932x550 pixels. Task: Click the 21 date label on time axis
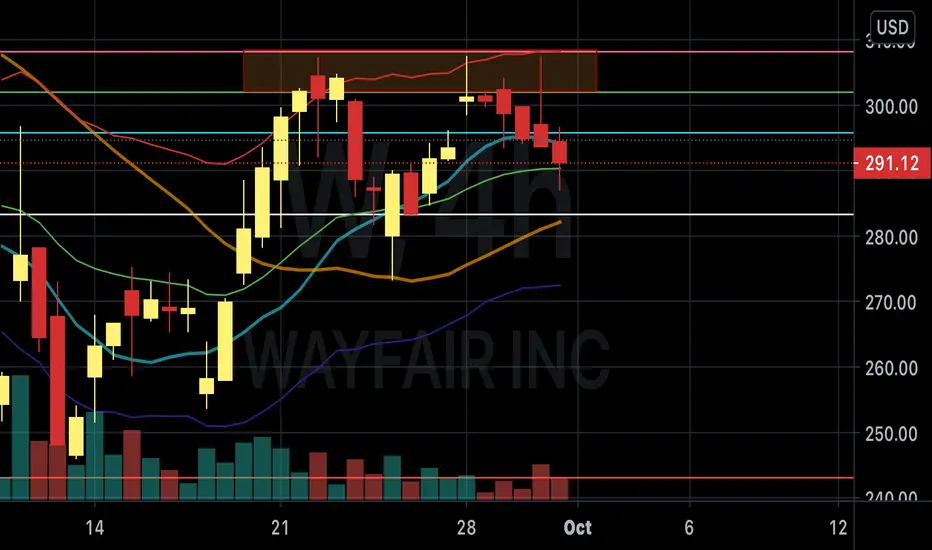pyautogui.click(x=280, y=527)
